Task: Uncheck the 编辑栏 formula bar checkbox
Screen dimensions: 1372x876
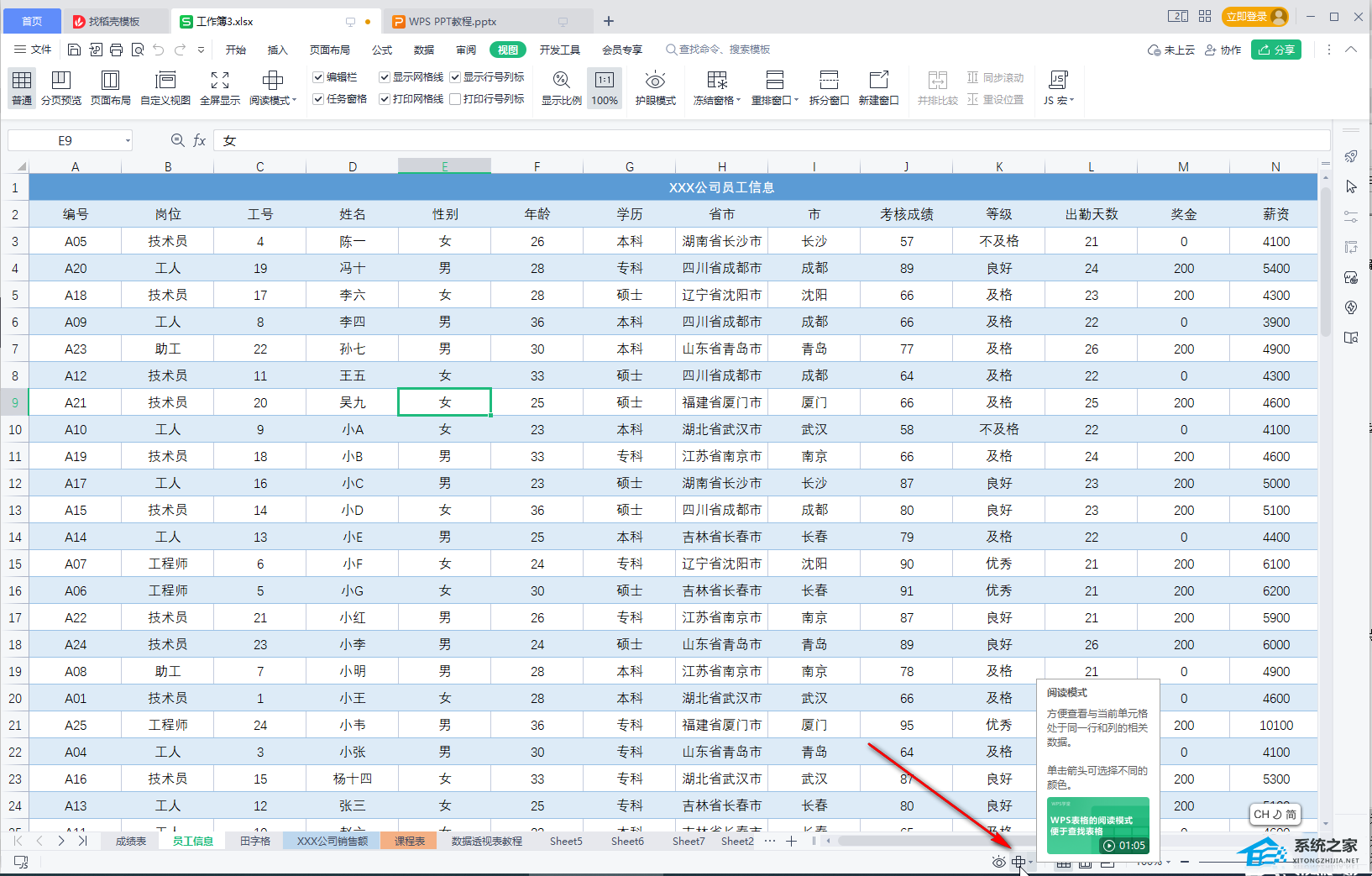Action: [x=319, y=77]
